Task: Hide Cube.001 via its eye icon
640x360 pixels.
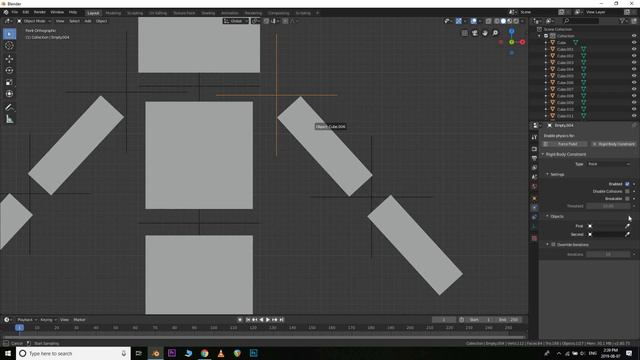Action: (x=634, y=49)
